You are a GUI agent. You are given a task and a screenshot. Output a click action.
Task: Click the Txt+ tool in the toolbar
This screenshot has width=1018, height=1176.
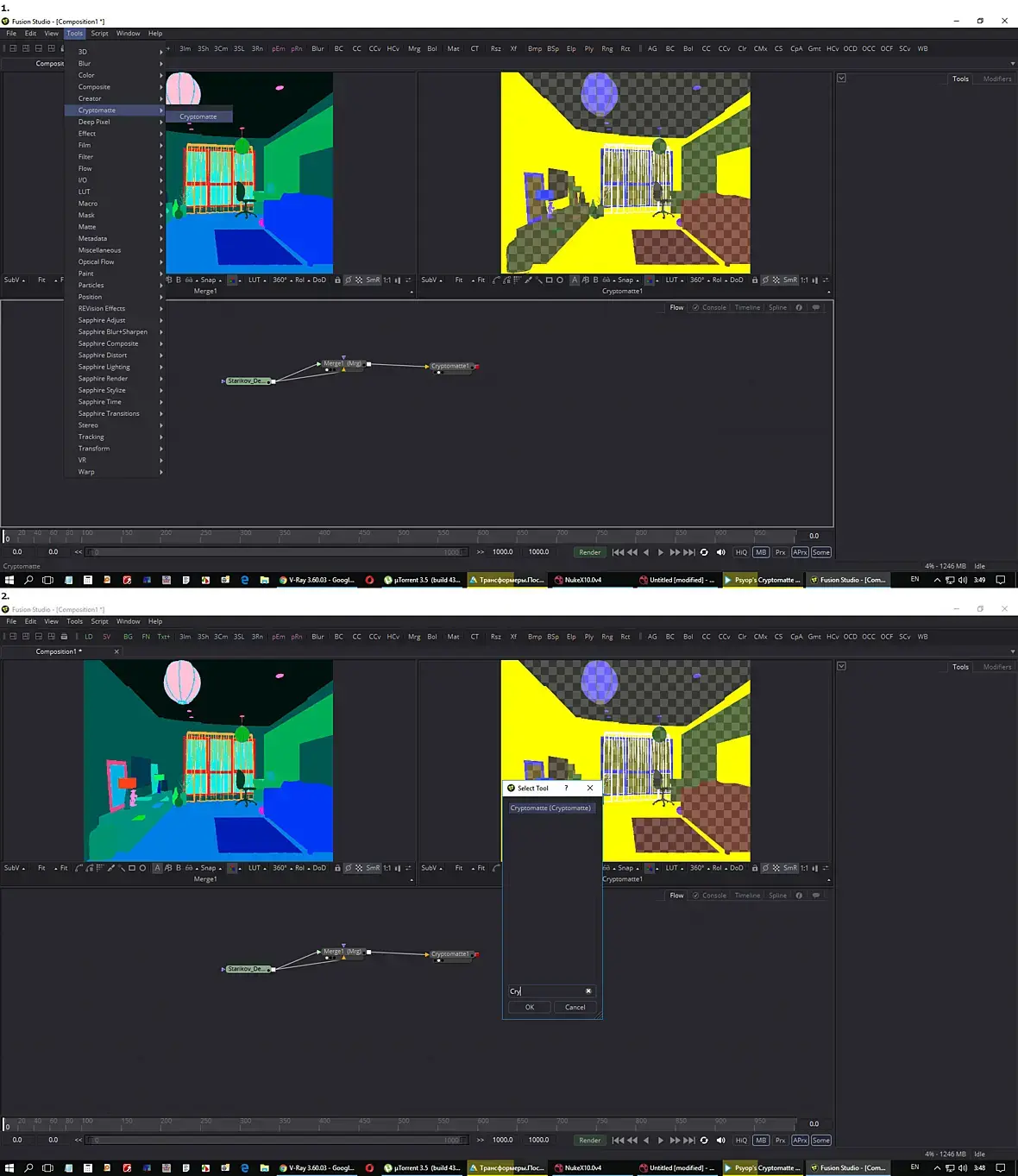coord(164,637)
